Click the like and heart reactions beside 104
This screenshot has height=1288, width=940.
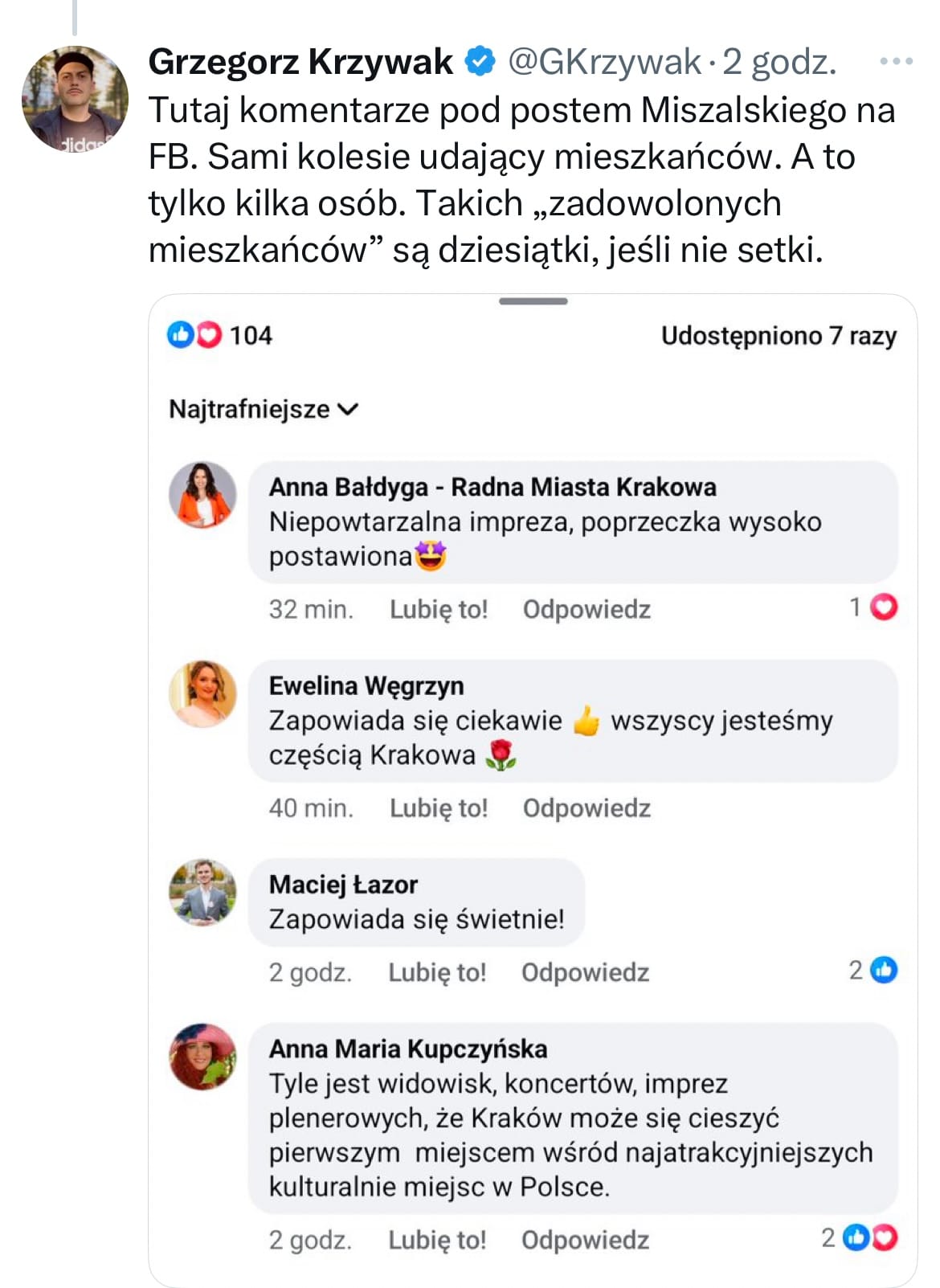pos(194,334)
